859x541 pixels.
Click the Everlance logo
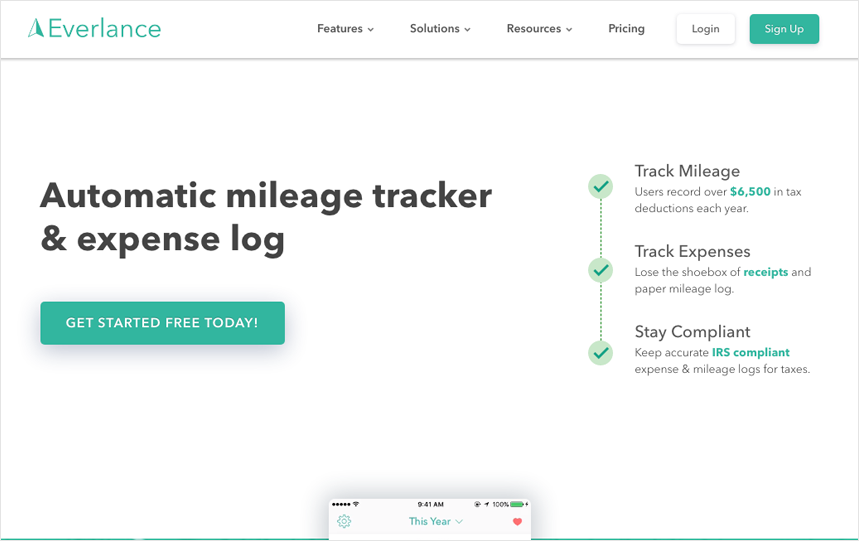[x=94, y=28]
